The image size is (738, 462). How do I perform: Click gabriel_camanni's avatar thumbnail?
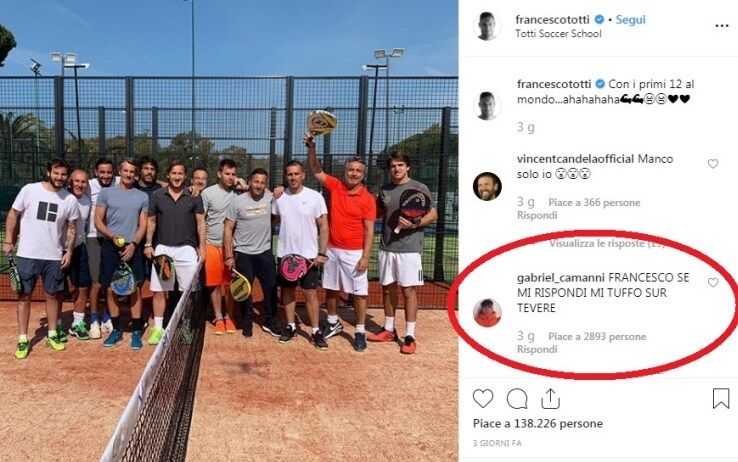[487, 312]
